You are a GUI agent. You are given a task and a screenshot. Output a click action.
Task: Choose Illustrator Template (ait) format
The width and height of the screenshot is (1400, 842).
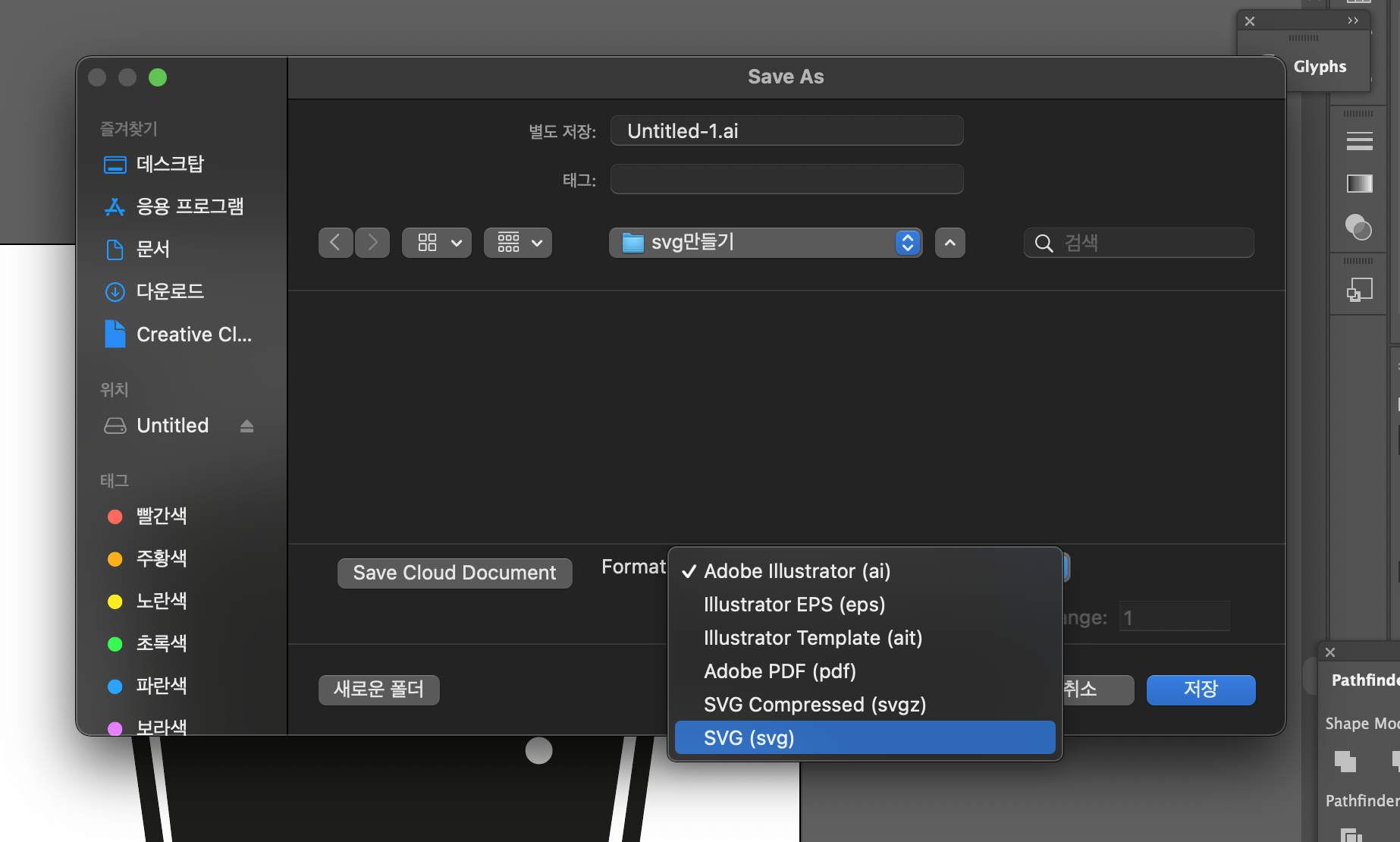(x=865, y=638)
